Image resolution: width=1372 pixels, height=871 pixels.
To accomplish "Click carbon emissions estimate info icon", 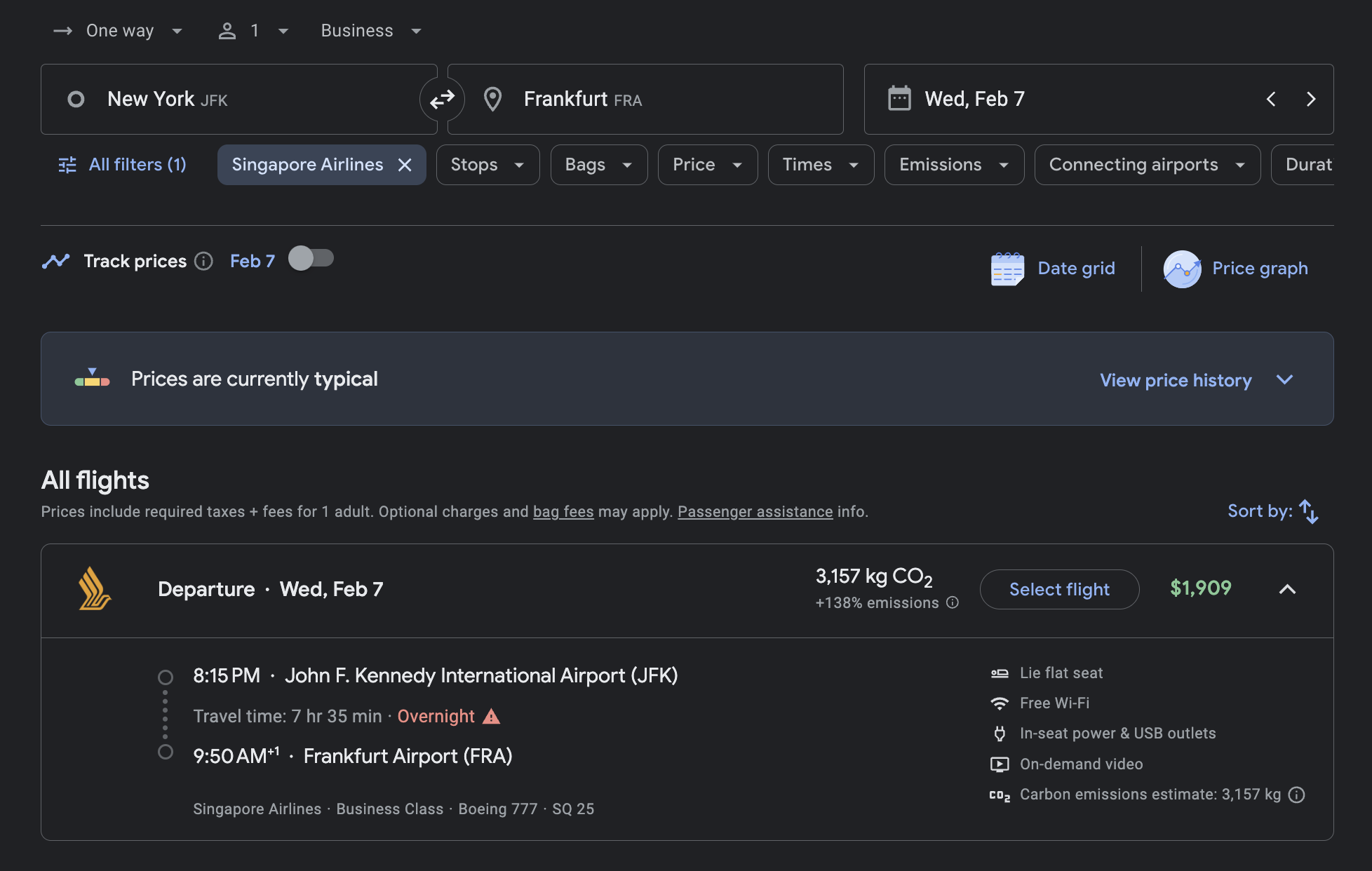I will 1297,795.
